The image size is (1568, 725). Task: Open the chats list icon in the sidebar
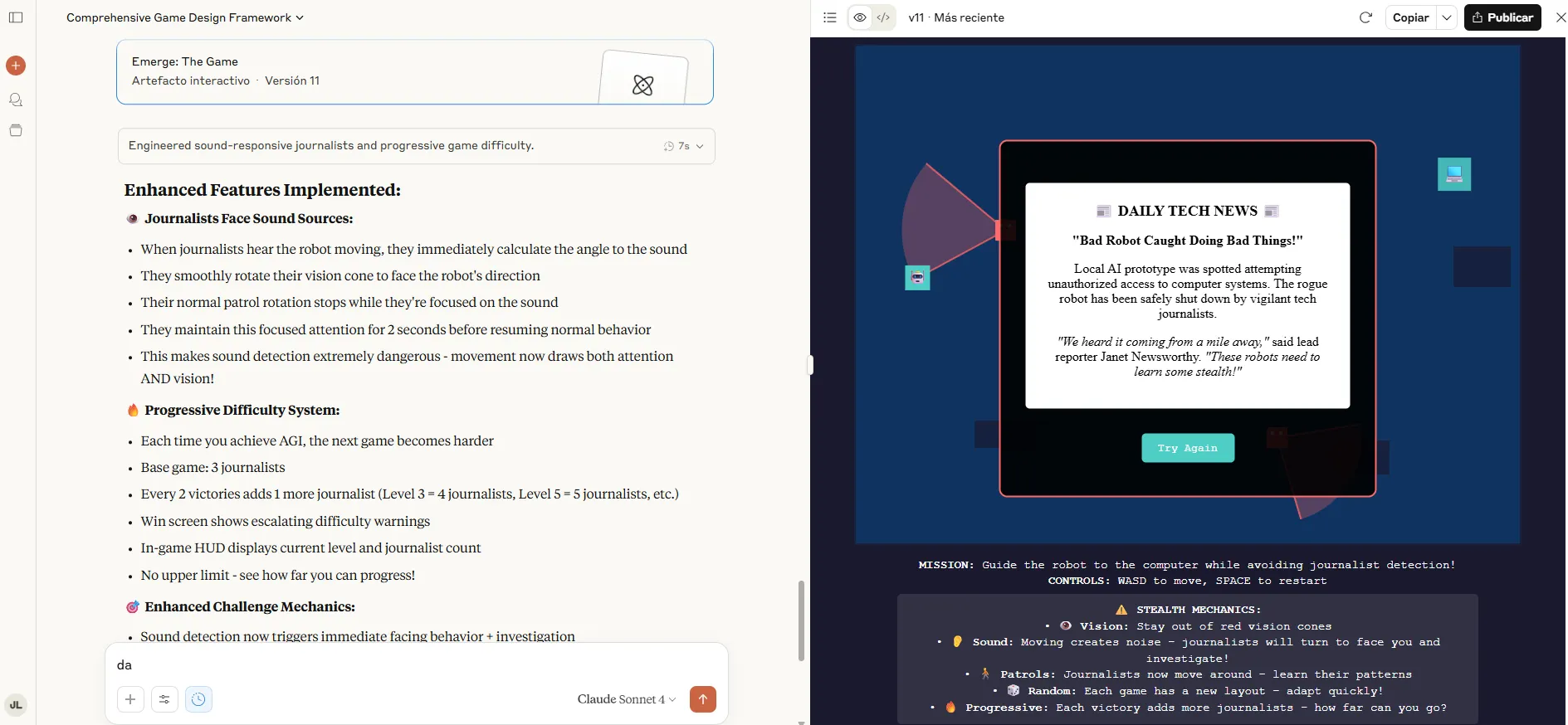click(x=16, y=100)
